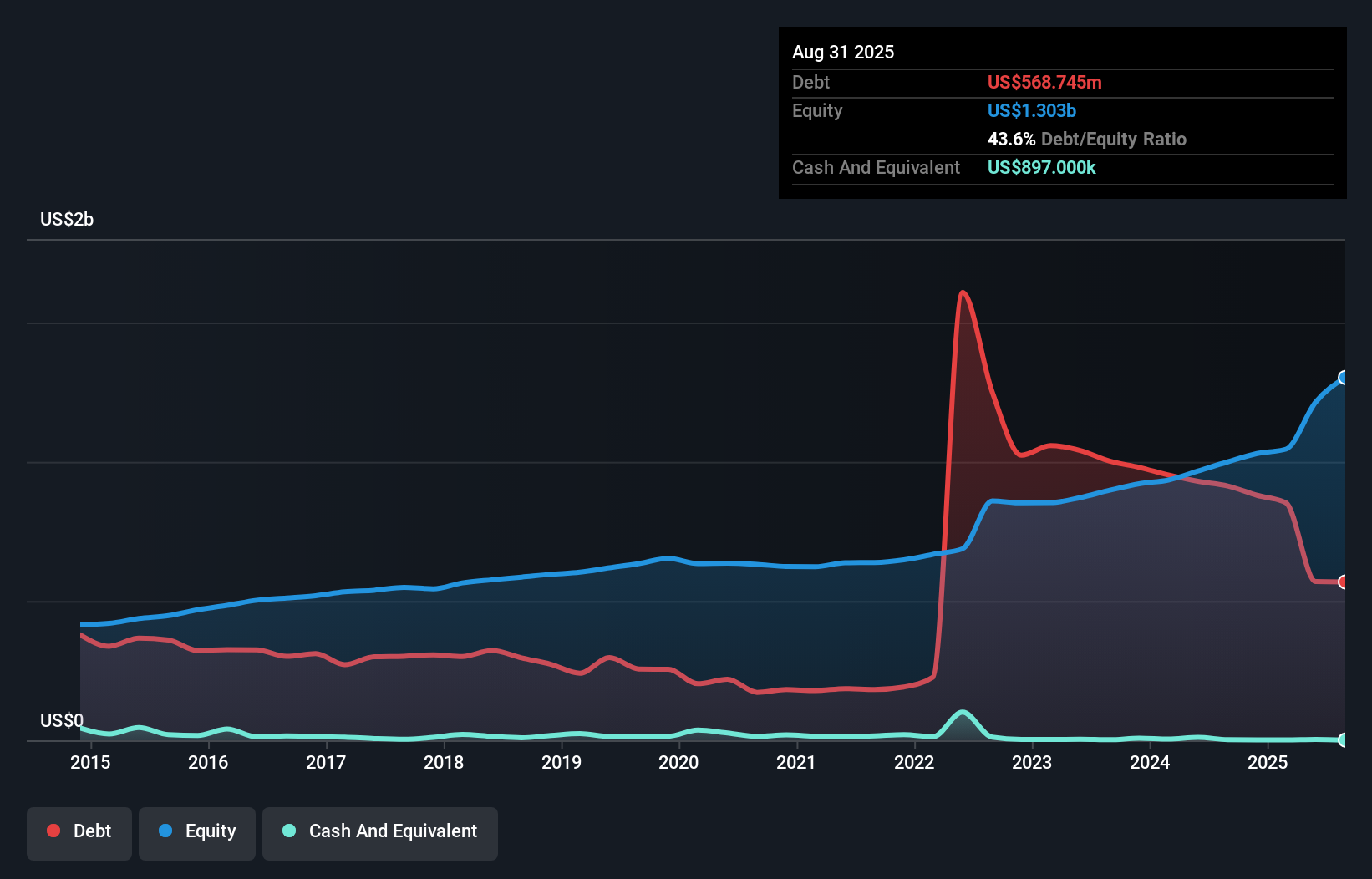Click the 2022 debt spike peak

964,292
